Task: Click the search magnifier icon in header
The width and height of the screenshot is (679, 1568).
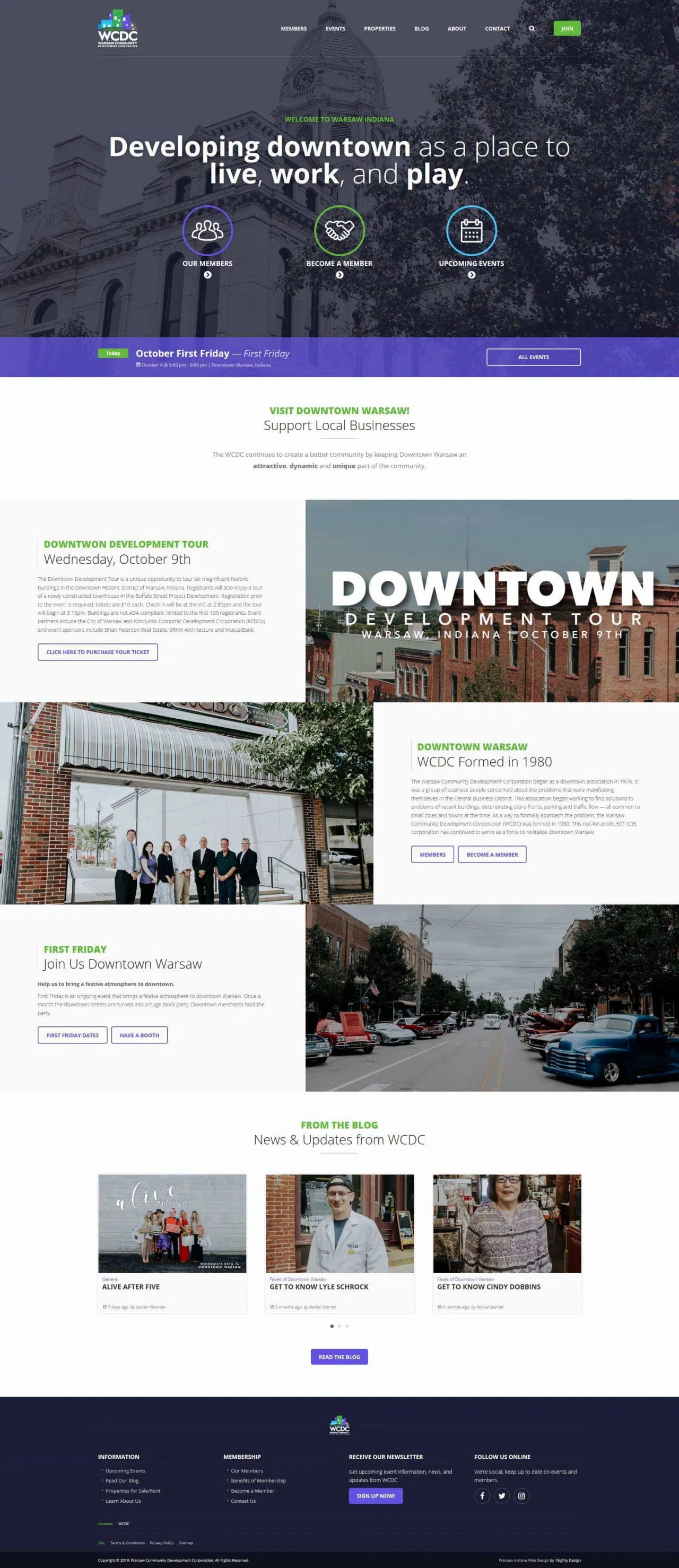Action: click(x=532, y=29)
